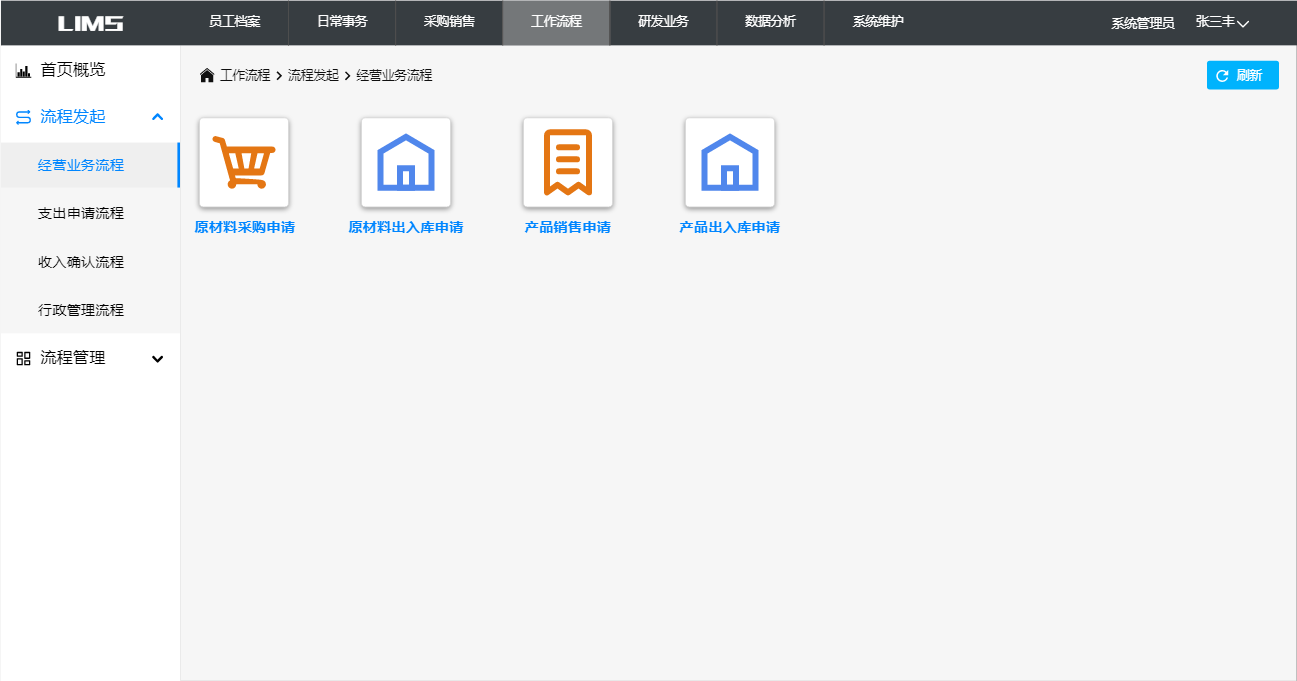This screenshot has width=1297, height=681.
Task: Open 行政管理流程 in the sidebar
Action: [81, 310]
